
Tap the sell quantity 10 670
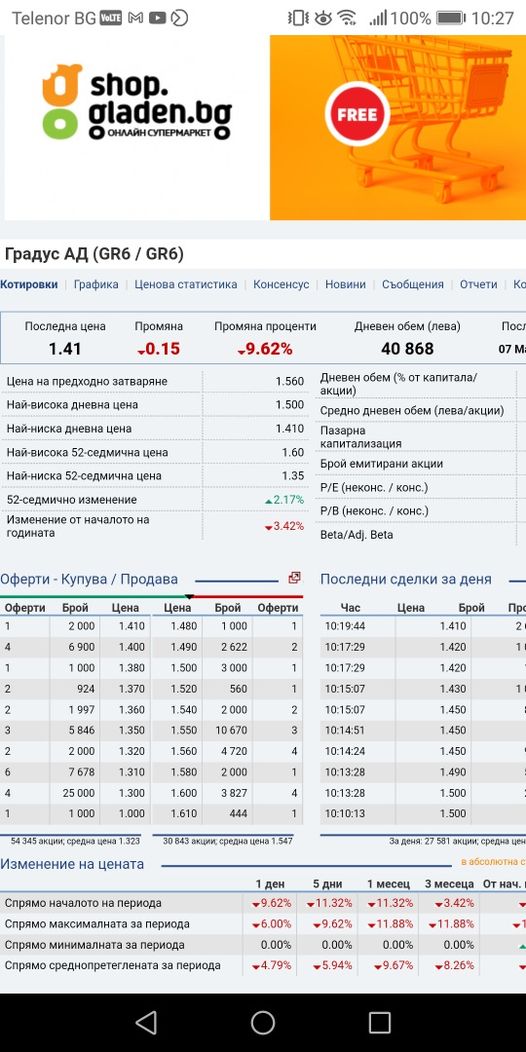point(229,730)
